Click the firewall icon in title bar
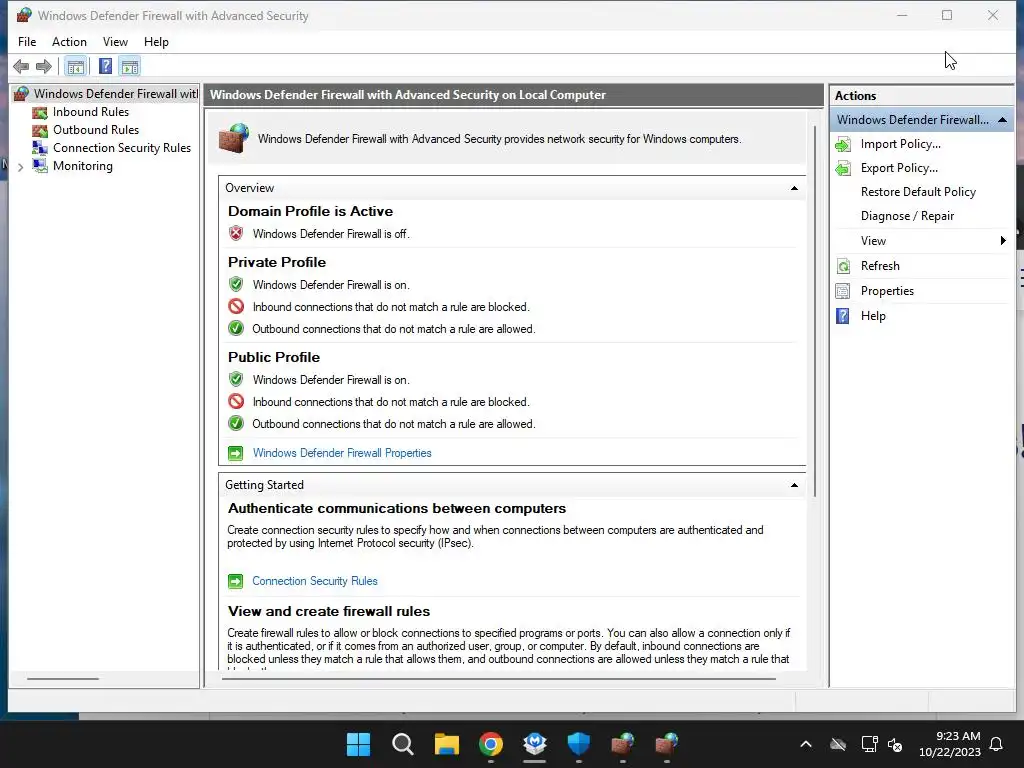 (x=24, y=15)
